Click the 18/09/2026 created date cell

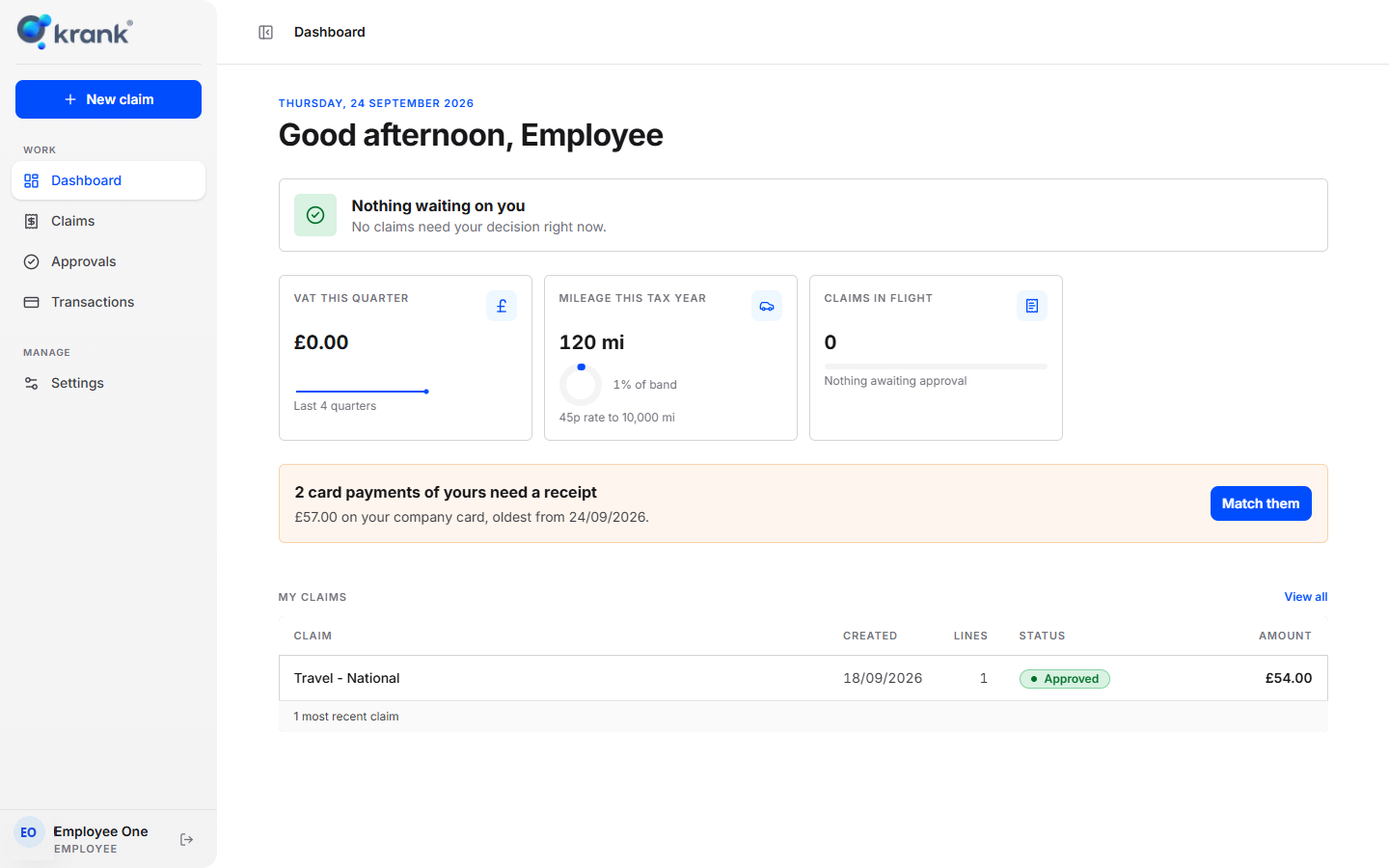click(x=883, y=678)
